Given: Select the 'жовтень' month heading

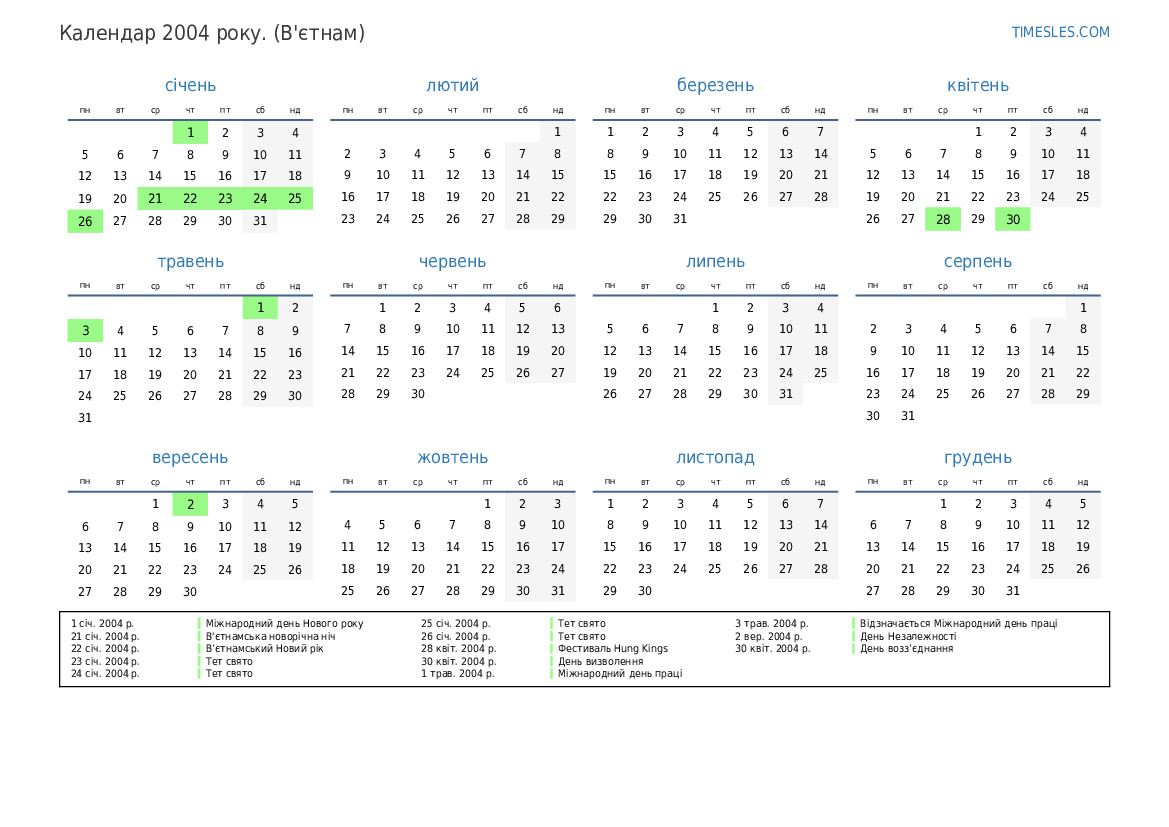Looking at the screenshot, I should pos(453,458).
